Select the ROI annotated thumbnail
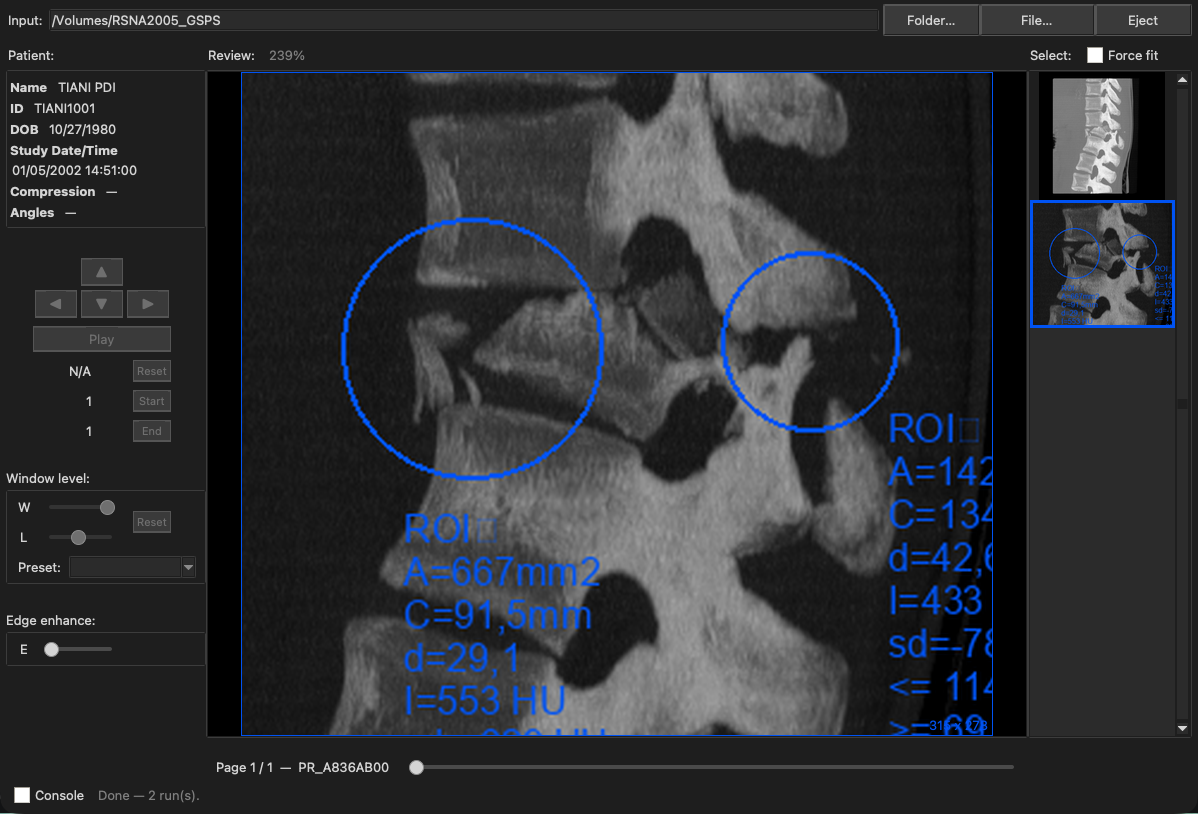 [1102, 264]
